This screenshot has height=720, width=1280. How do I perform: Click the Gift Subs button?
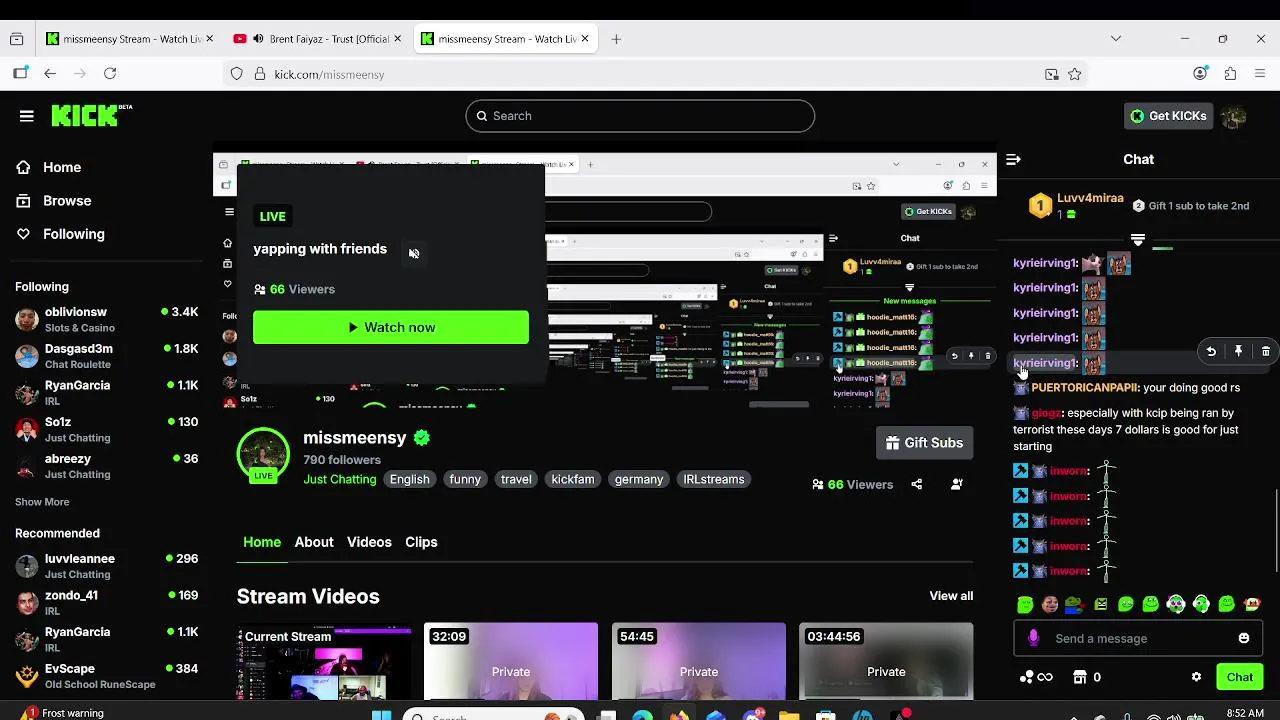(924, 443)
